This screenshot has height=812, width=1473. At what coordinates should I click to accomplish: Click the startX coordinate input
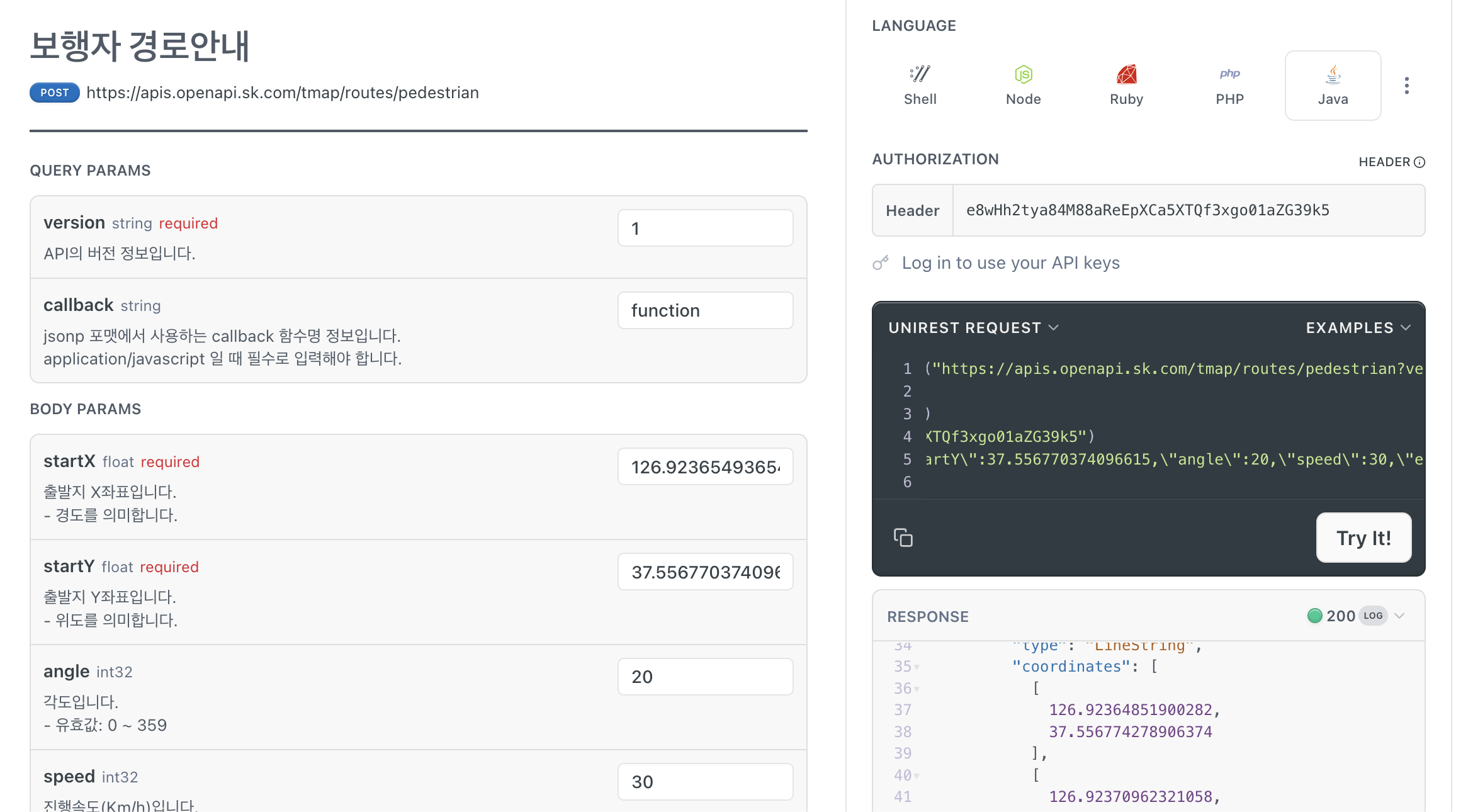[705, 467]
